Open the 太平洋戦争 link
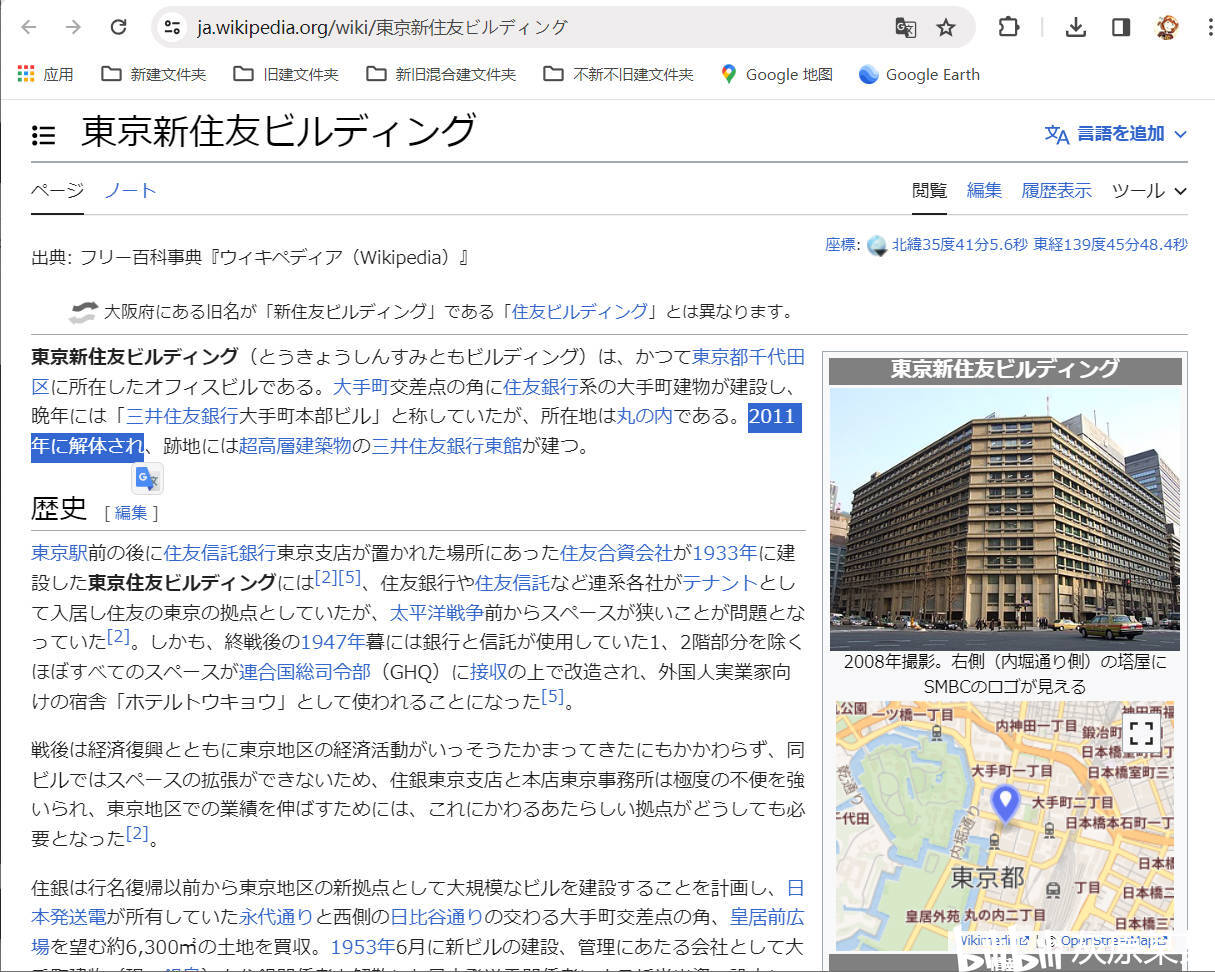 click(x=437, y=613)
